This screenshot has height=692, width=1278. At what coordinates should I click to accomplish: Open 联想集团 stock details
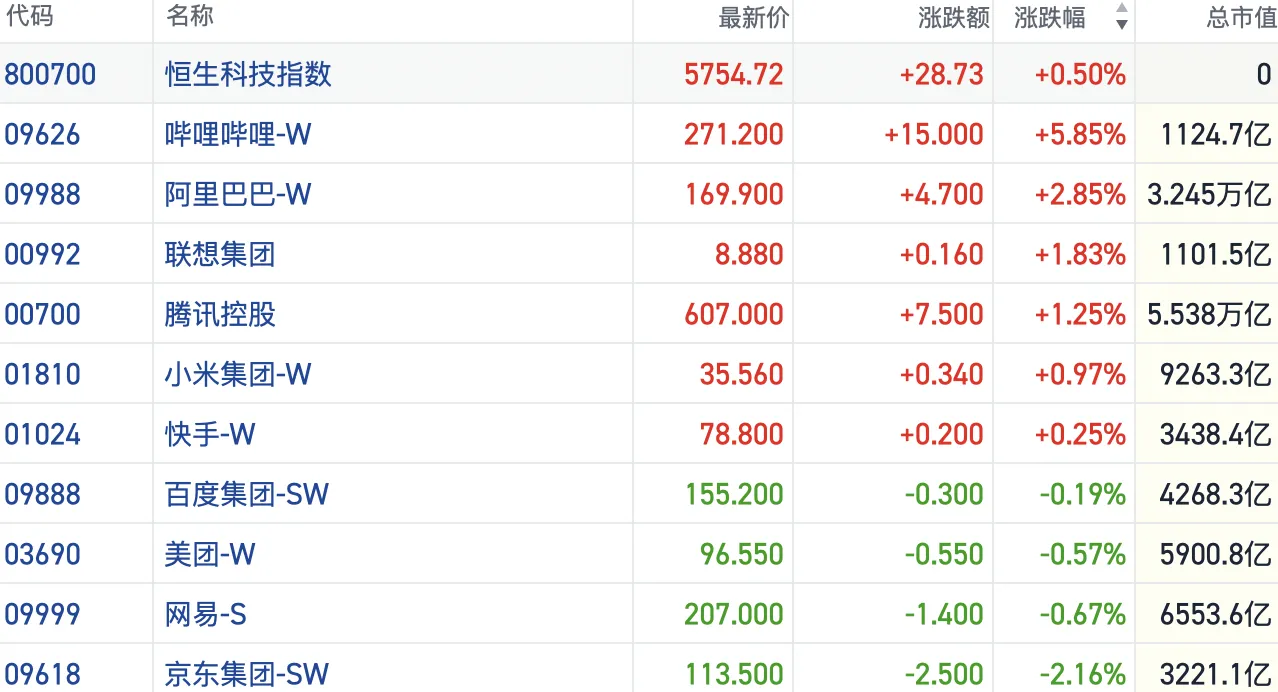(x=220, y=254)
